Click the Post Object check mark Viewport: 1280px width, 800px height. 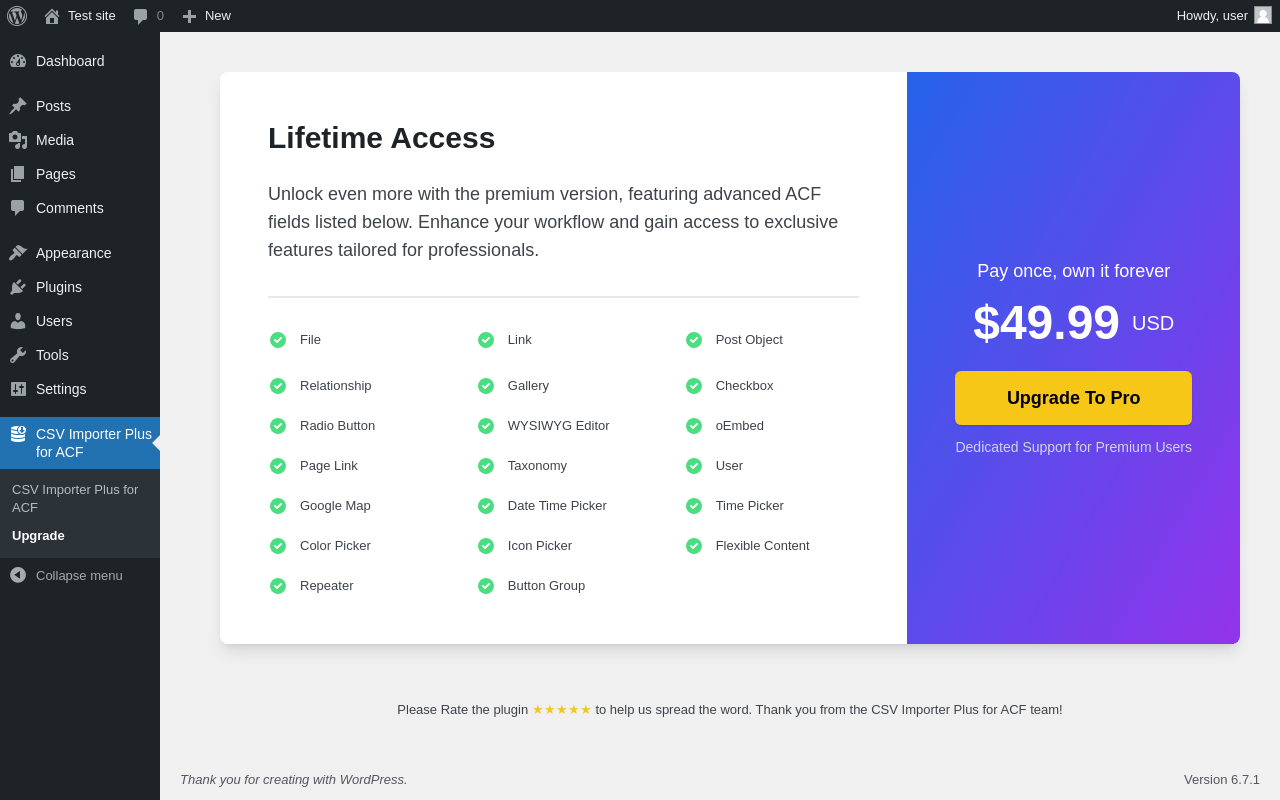pyautogui.click(x=694, y=340)
